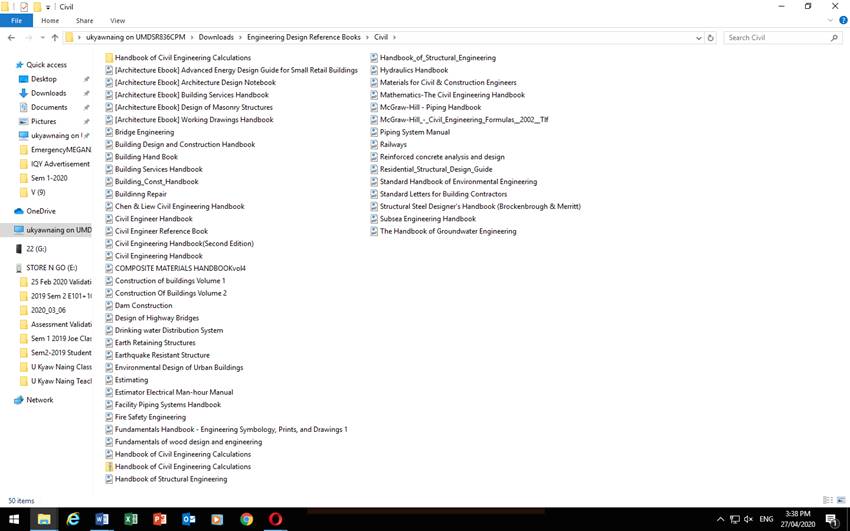The image size is (850, 531).
Task: Select Engineering Design Reference Books breadcrumb
Action: point(304,37)
